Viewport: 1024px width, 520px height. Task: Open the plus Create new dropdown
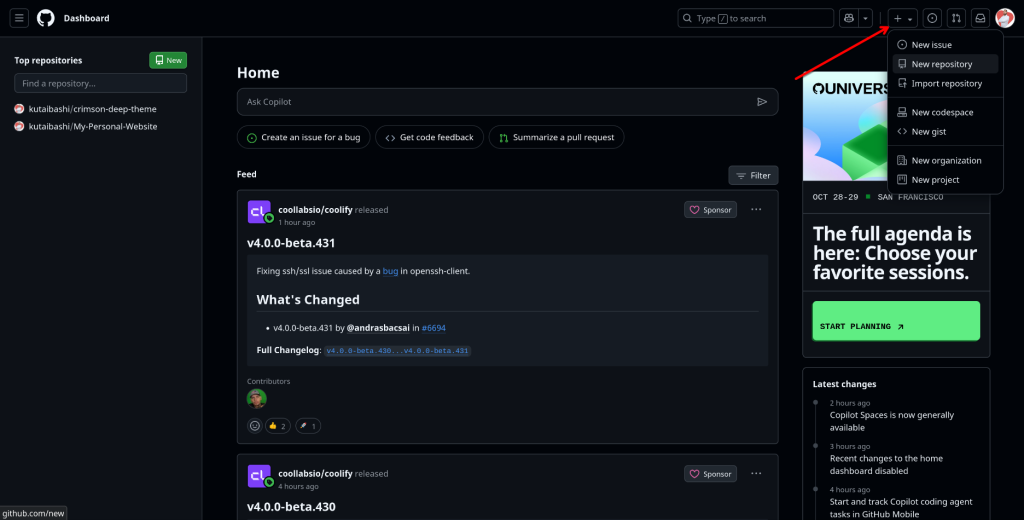[x=903, y=18]
